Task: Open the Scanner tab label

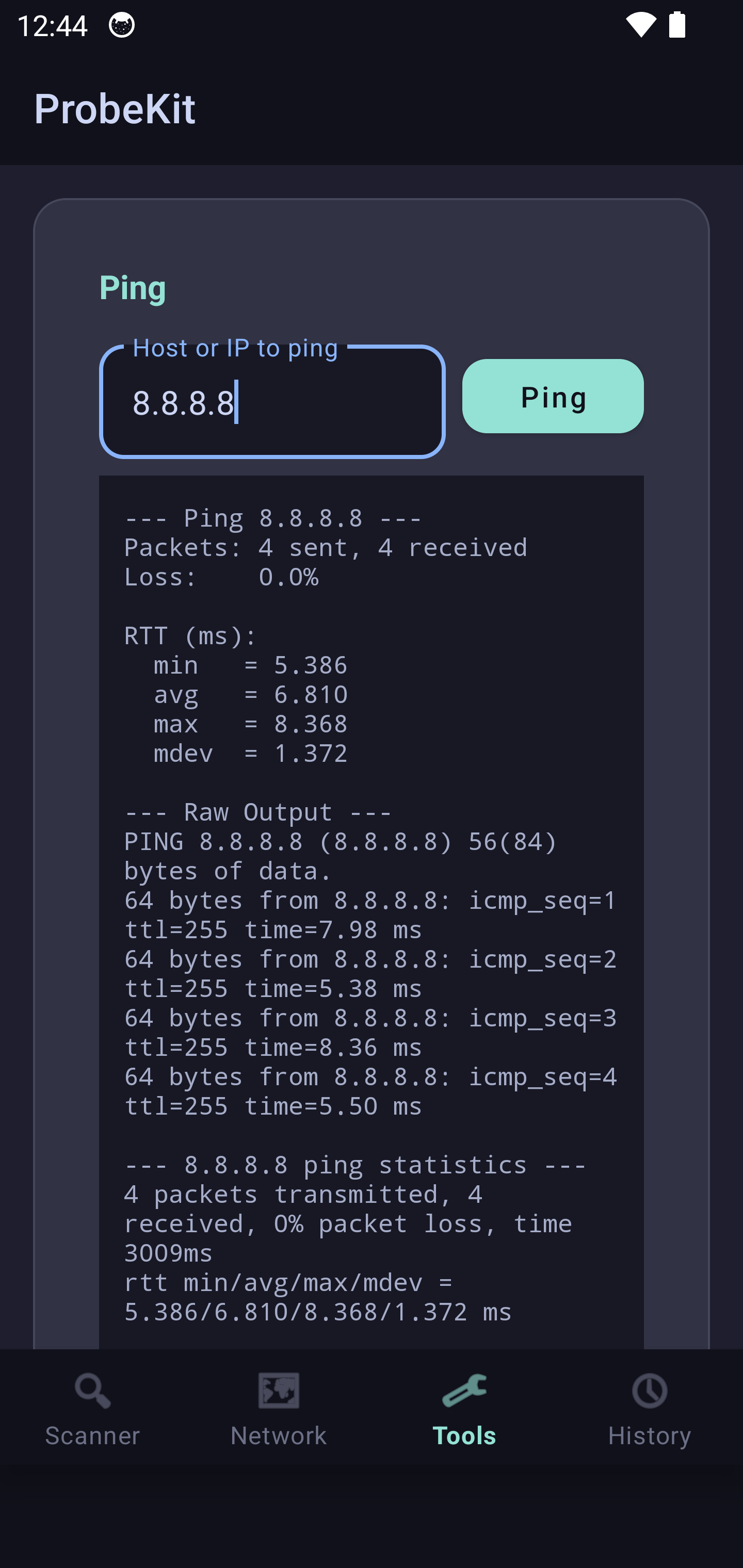Action: (x=92, y=1435)
